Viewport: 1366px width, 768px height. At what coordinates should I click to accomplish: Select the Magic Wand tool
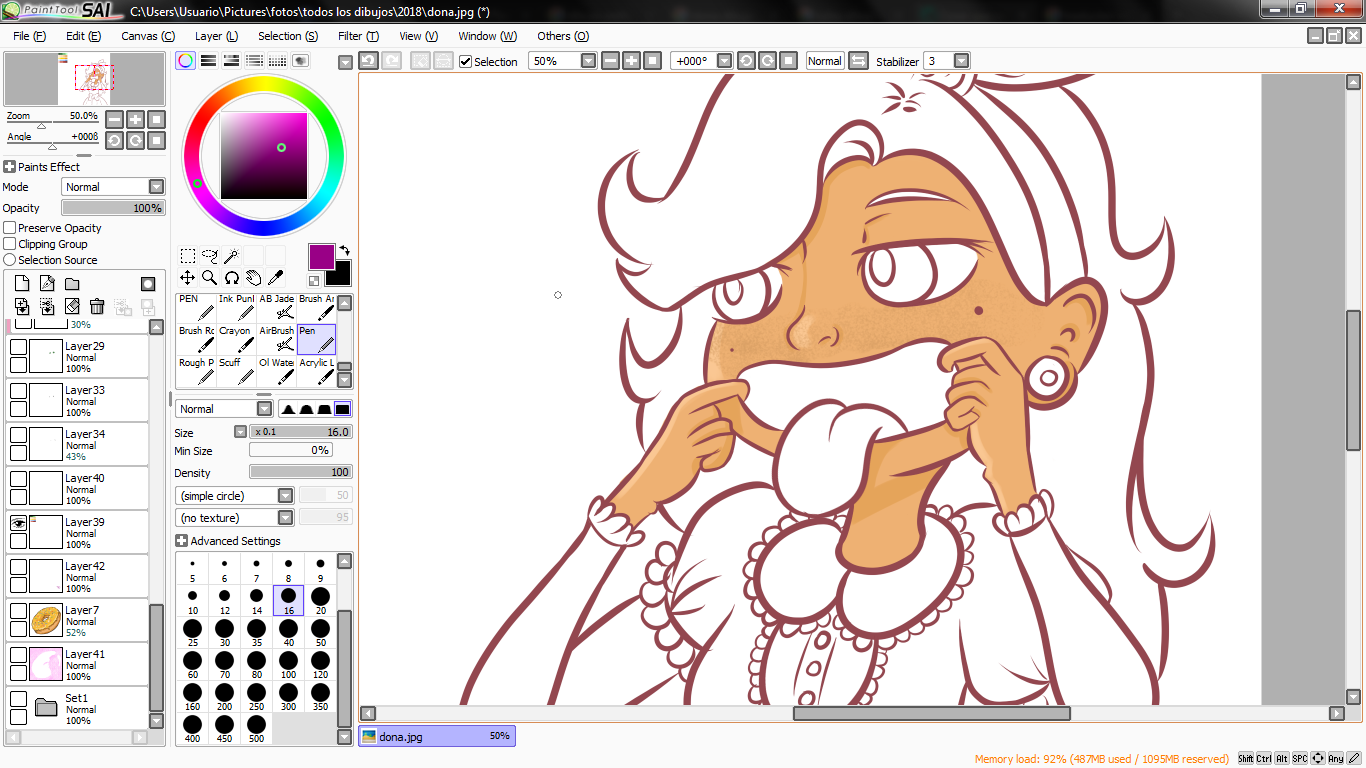coord(231,256)
